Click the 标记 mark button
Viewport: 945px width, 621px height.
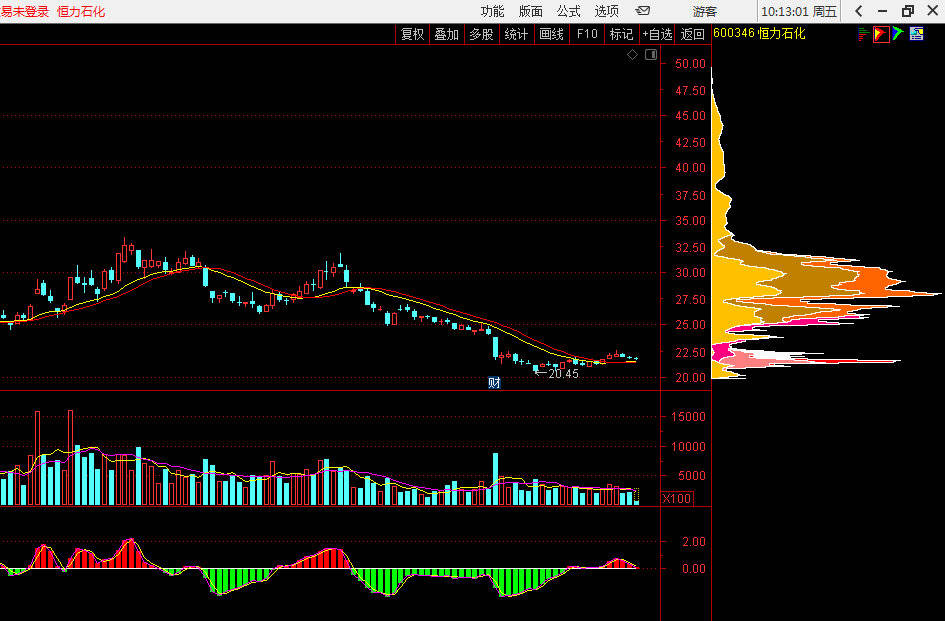click(x=621, y=34)
